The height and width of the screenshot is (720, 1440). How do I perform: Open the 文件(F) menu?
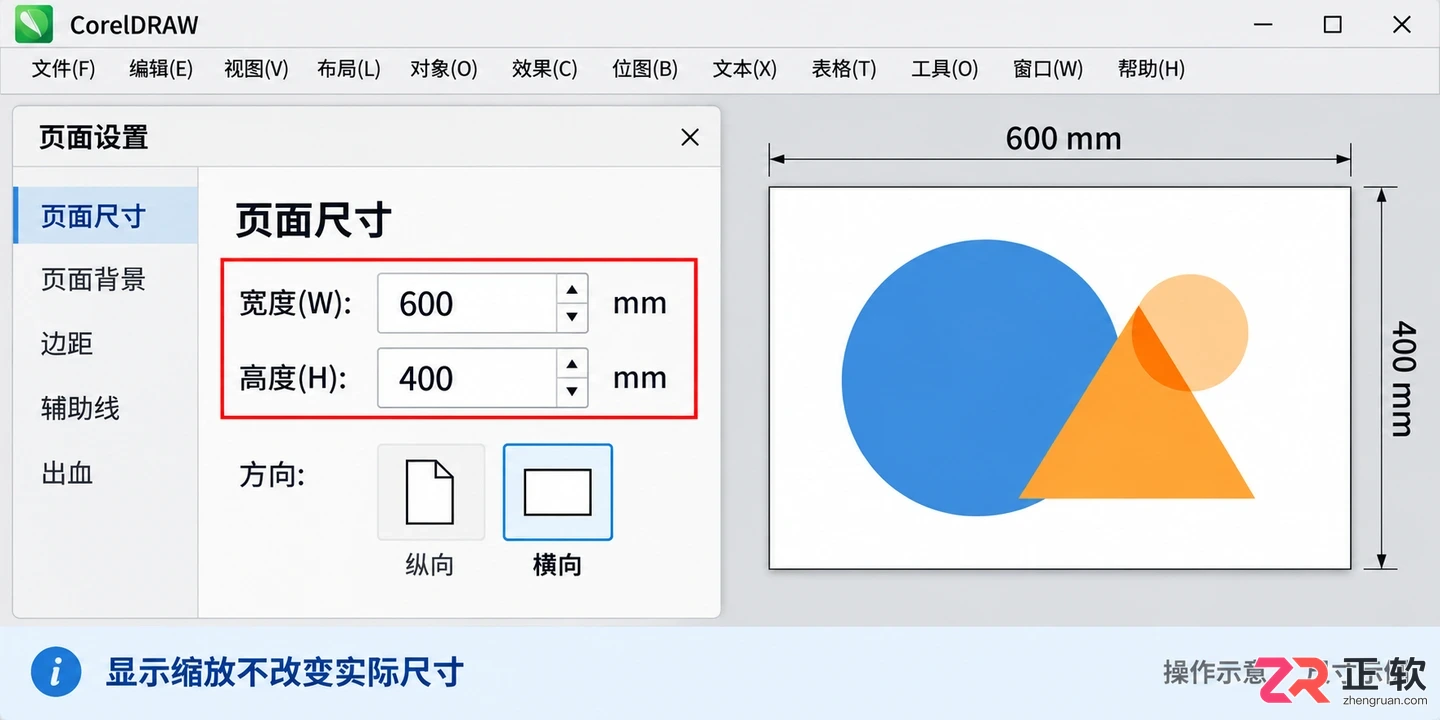point(63,69)
